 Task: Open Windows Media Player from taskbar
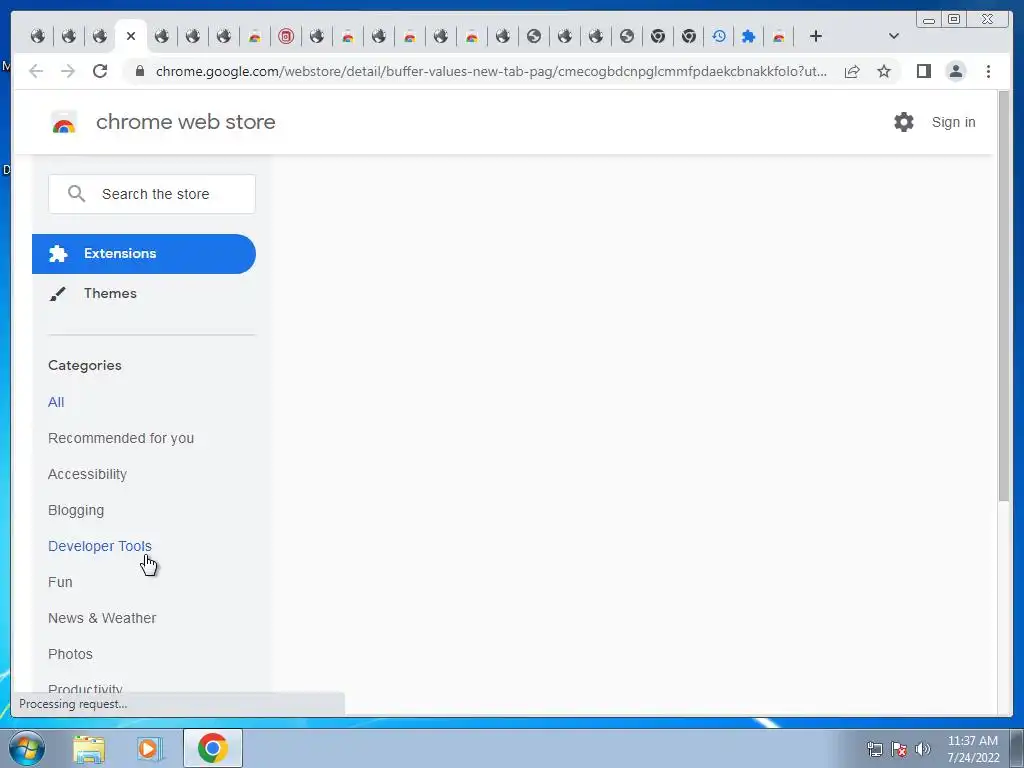click(149, 748)
